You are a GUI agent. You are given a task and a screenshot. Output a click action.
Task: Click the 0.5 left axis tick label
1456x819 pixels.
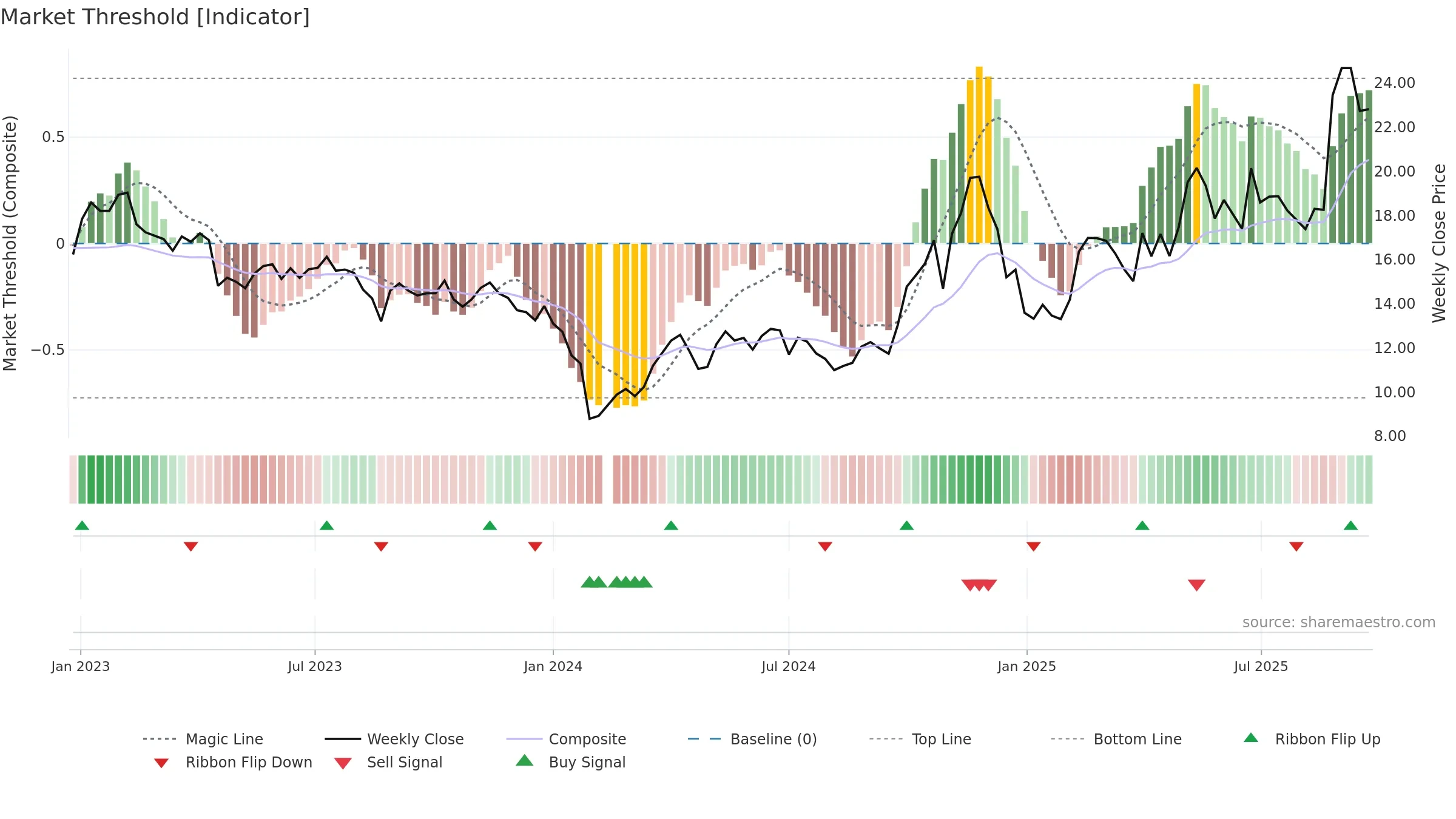[53, 137]
